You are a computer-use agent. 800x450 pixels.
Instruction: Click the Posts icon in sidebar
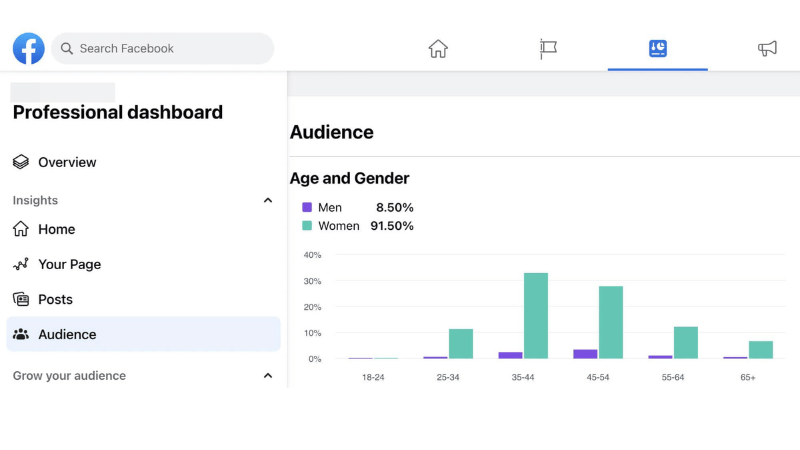[21, 299]
